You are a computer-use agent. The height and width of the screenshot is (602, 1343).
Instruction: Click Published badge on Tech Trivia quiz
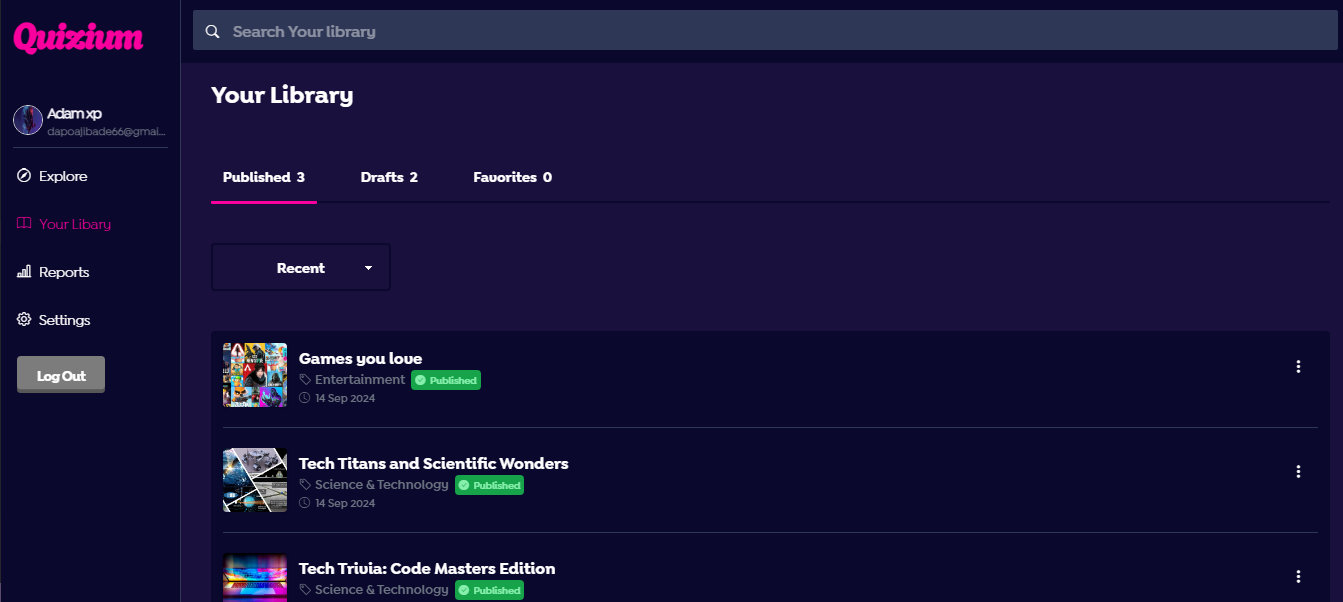(490, 590)
